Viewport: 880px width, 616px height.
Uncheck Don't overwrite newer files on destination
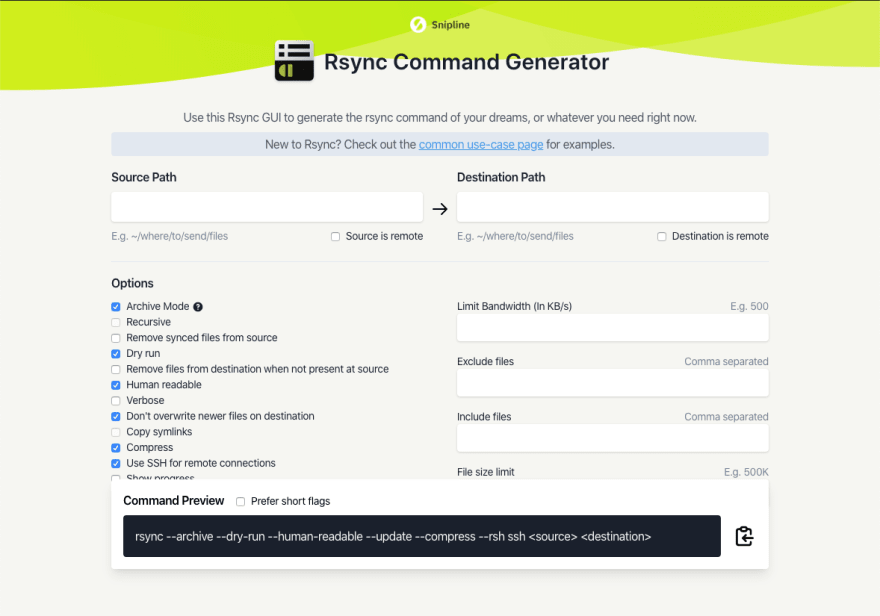(x=116, y=417)
